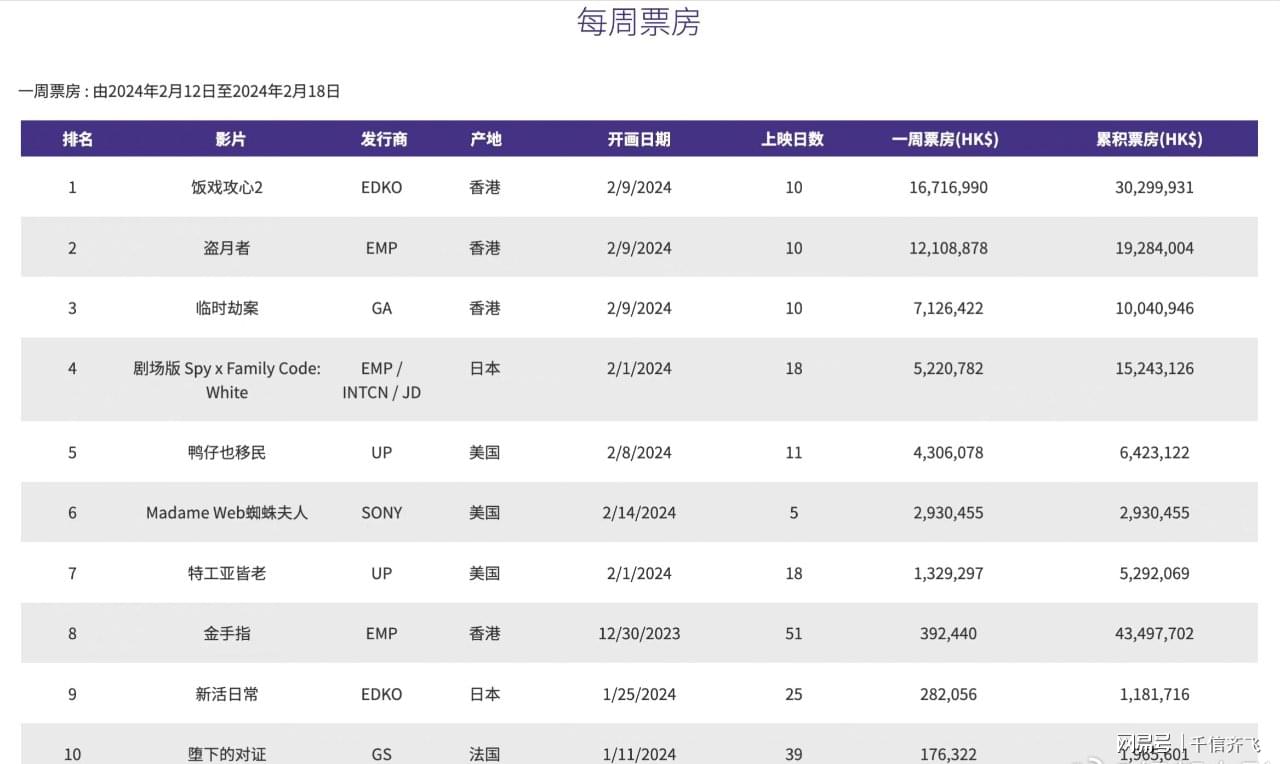Click weekly gross 282,056
Image resolution: width=1280 pixels, height=764 pixels.
pyautogui.click(x=948, y=694)
